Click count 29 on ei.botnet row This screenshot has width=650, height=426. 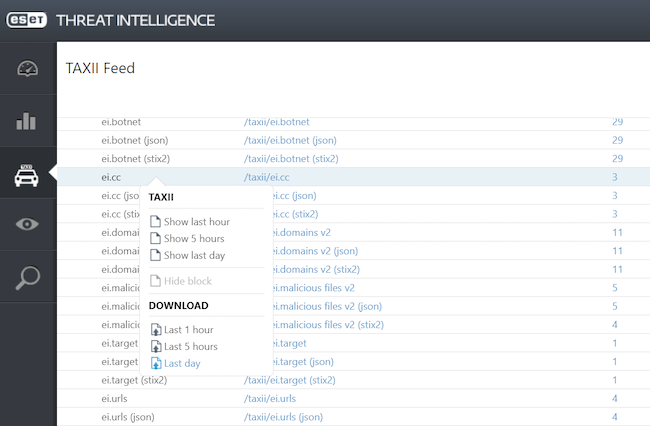coord(617,122)
